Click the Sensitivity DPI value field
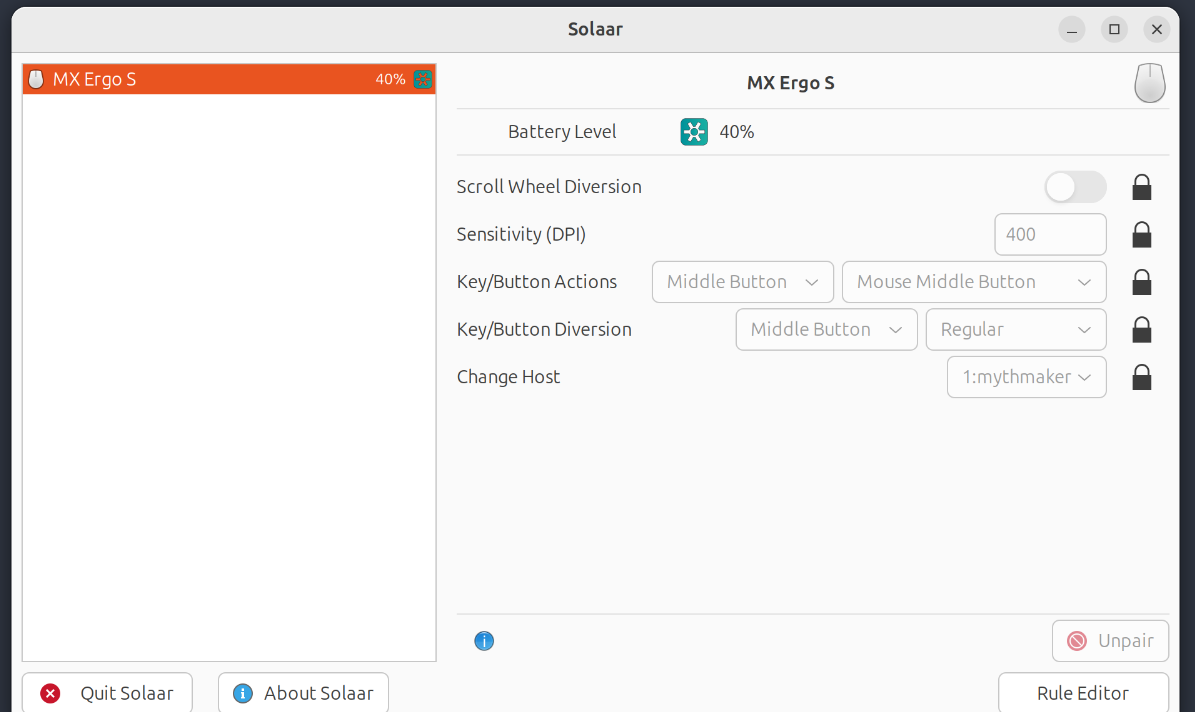This screenshot has width=1195, height=712. [x=1050, y=235]
